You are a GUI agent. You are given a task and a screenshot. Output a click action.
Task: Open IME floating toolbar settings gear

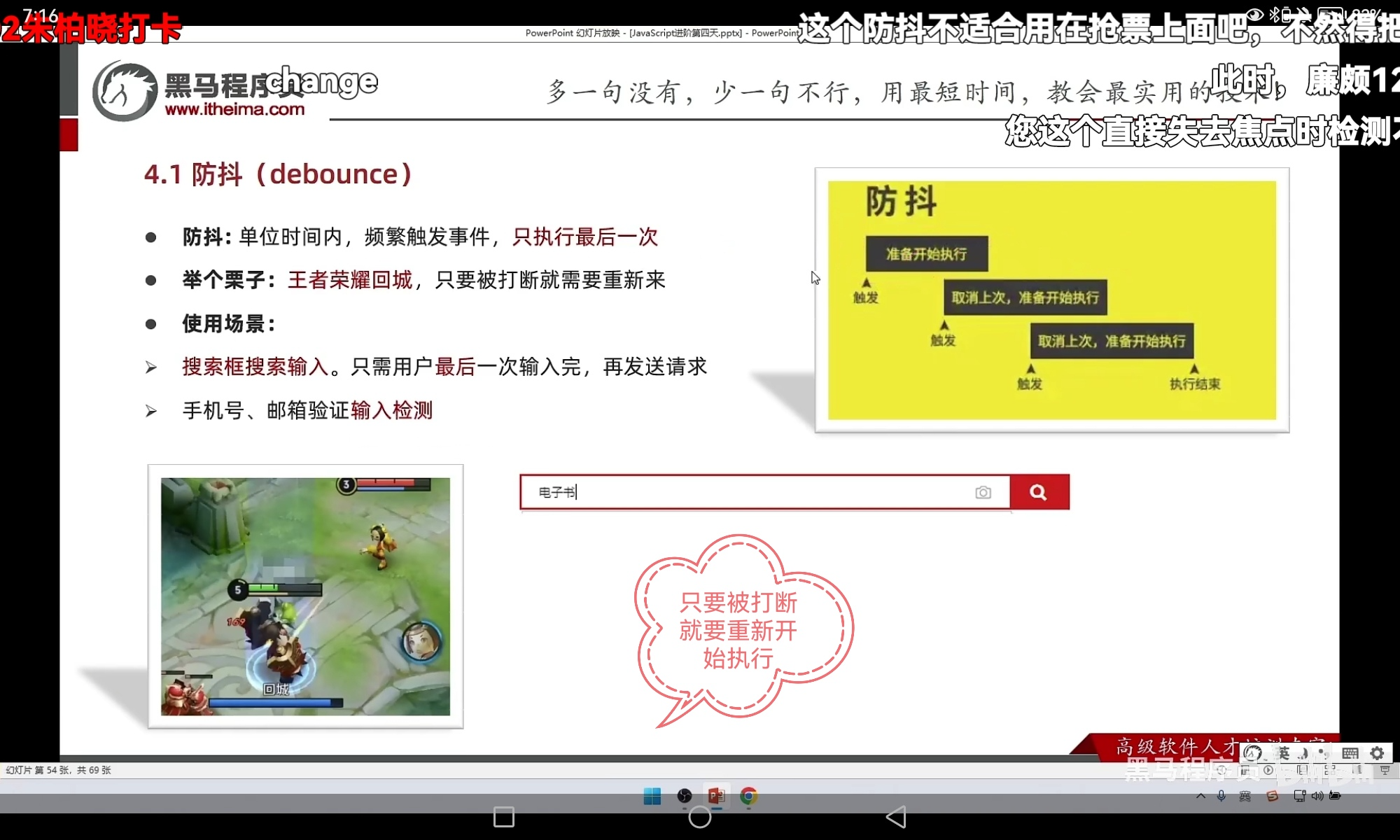pyautogui.click(x=1377, y=753)
